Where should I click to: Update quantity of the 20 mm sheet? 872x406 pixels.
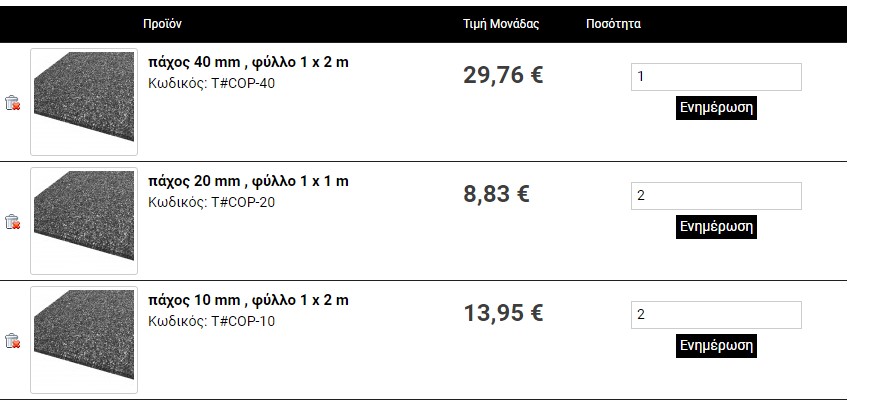[715, 227]
